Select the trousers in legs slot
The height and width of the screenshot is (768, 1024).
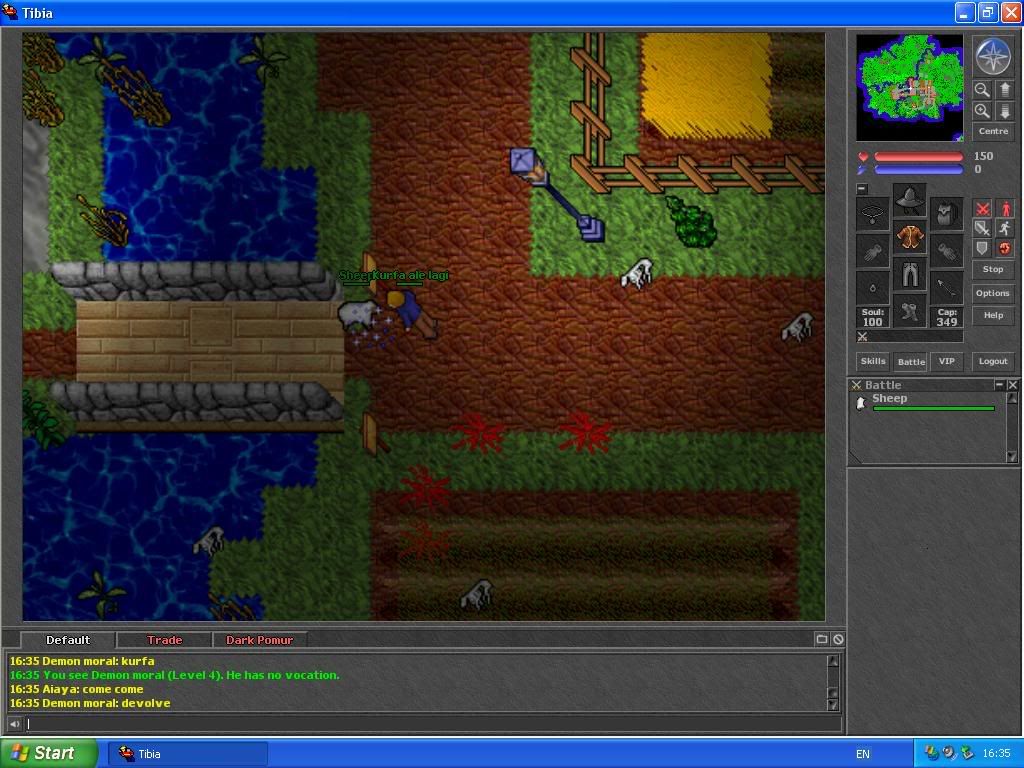[909, 274]
